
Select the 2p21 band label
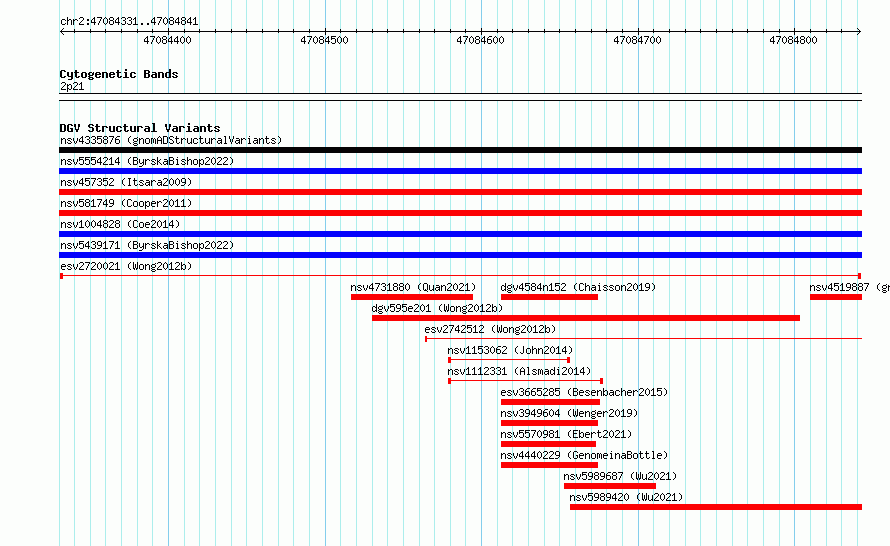click(72, 86)
